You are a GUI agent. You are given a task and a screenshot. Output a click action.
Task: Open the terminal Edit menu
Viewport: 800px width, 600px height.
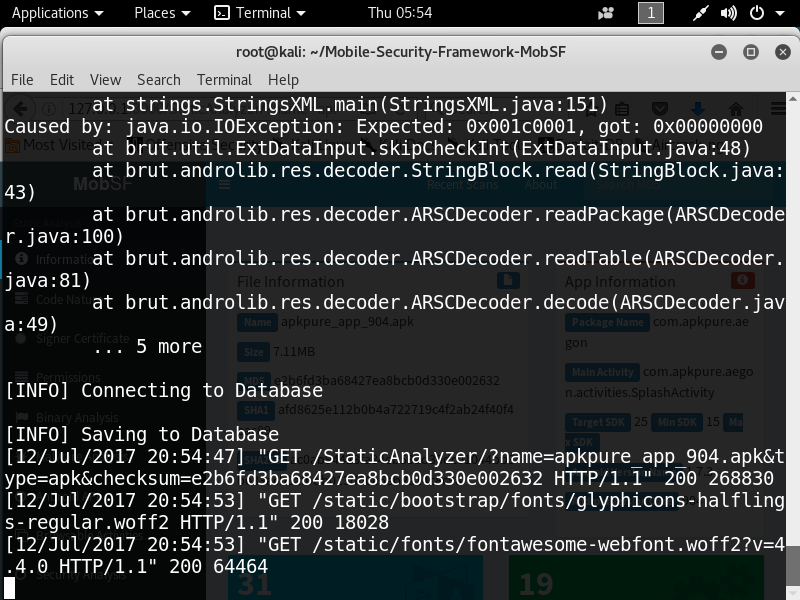(x=62, y=80)
